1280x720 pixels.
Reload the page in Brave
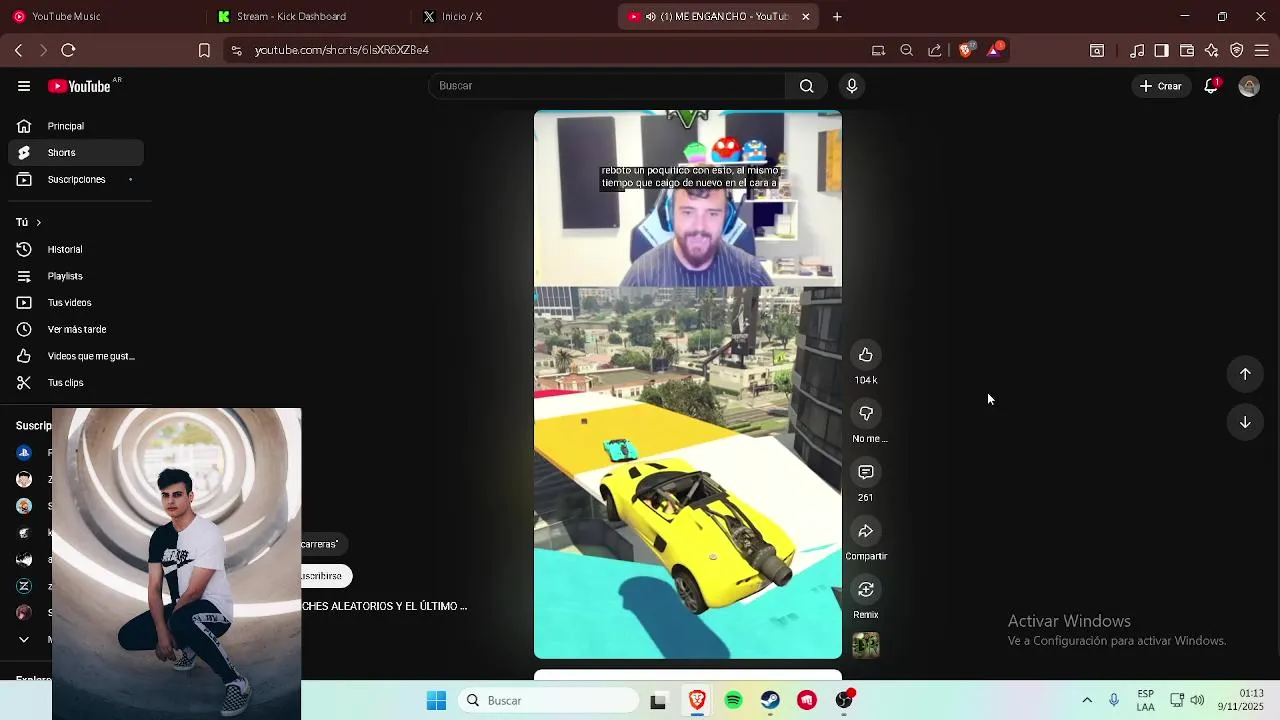point(68,50)
